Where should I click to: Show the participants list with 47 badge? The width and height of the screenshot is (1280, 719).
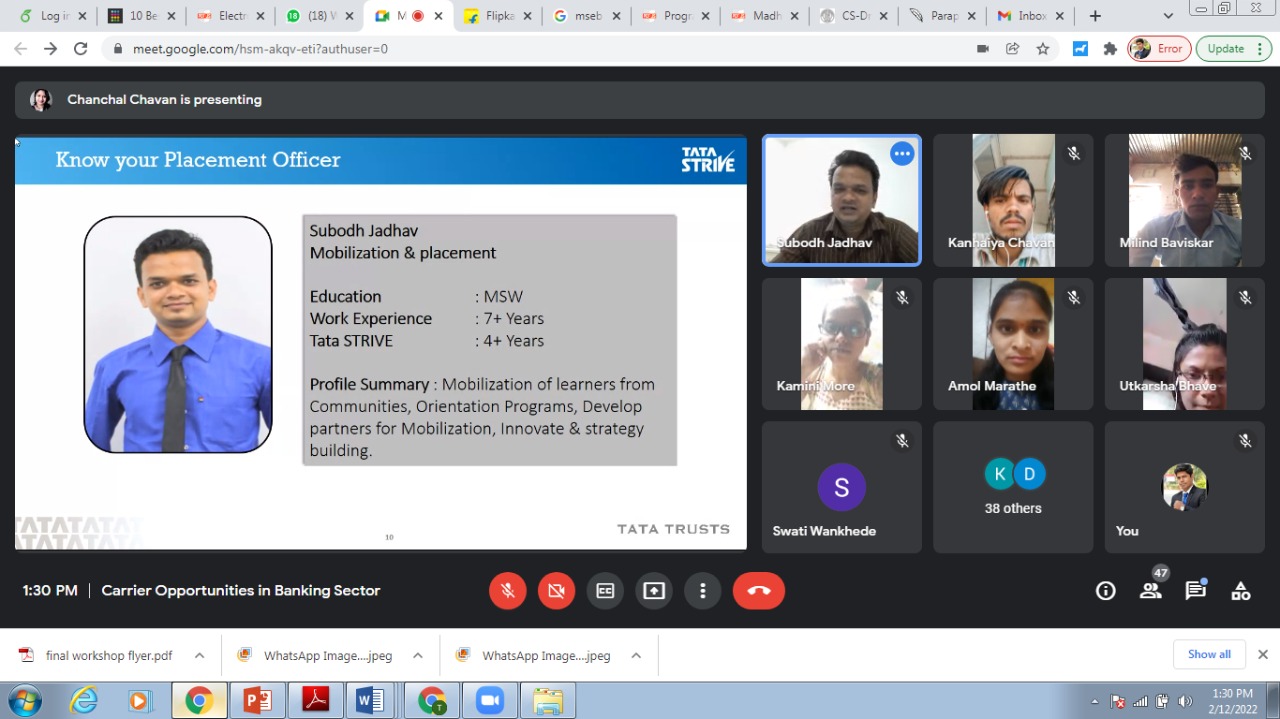point(1151,591)
